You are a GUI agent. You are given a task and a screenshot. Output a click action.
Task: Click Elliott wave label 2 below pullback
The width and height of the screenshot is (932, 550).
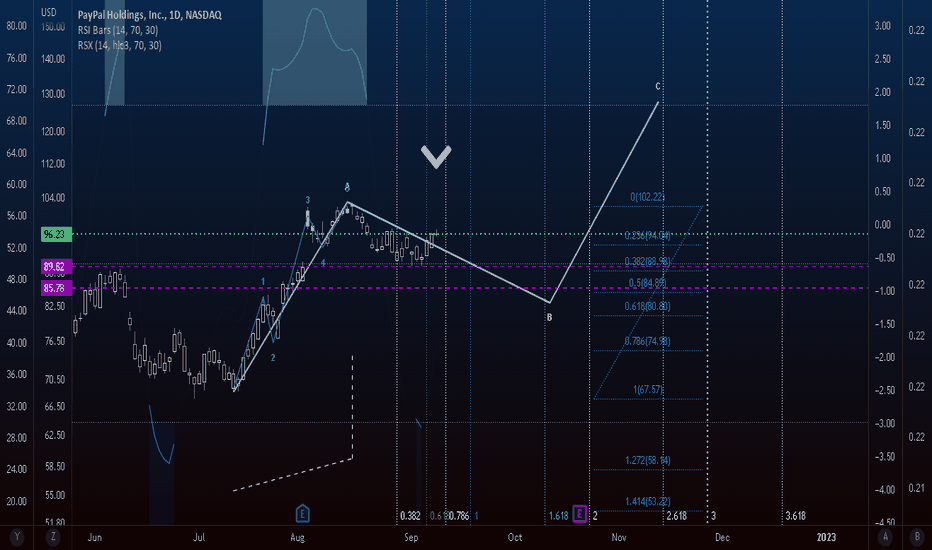click(273, 357)
